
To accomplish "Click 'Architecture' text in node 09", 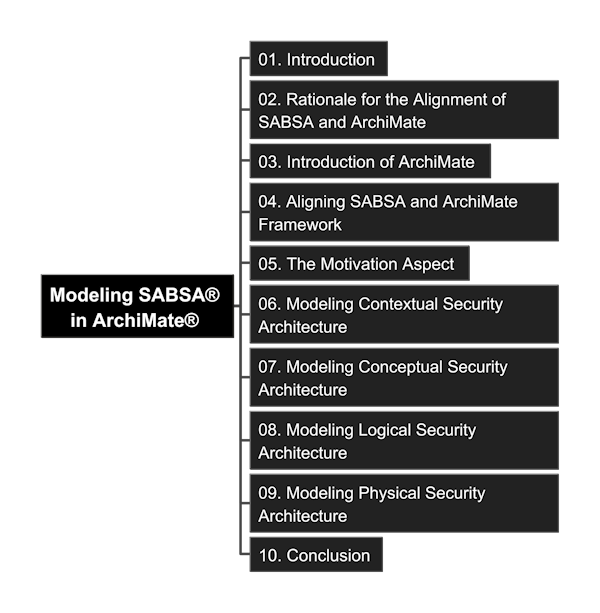I will click(x=303, y=516).
